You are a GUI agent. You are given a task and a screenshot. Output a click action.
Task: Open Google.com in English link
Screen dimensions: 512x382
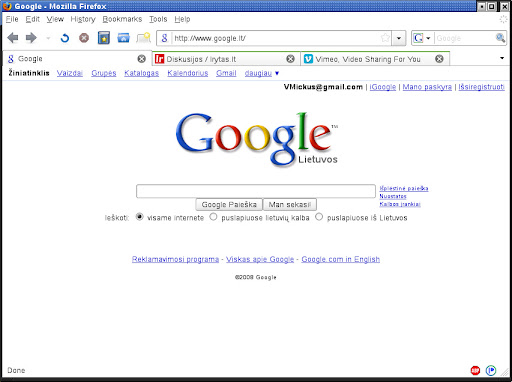(340, 259)
